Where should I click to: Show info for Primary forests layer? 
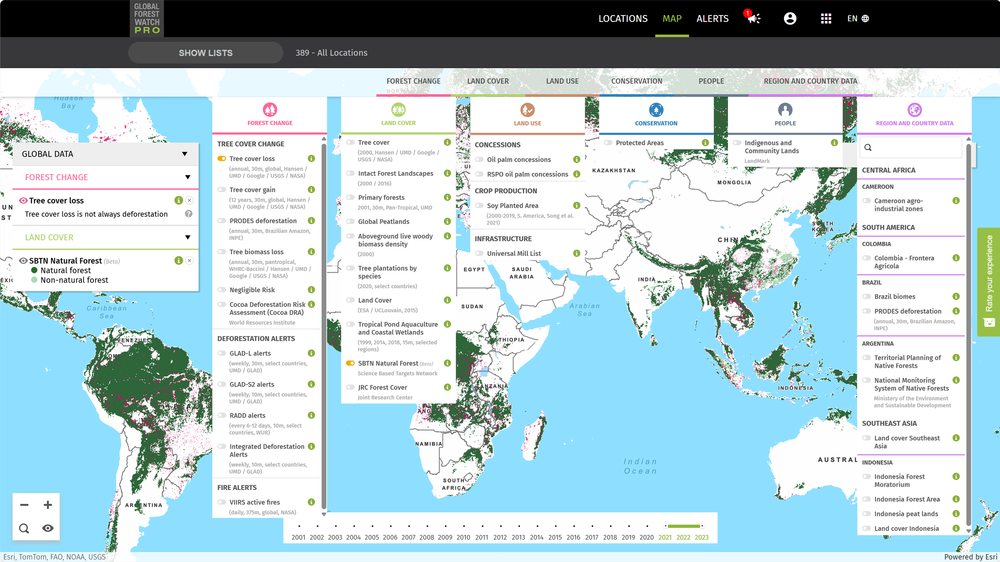447,198
